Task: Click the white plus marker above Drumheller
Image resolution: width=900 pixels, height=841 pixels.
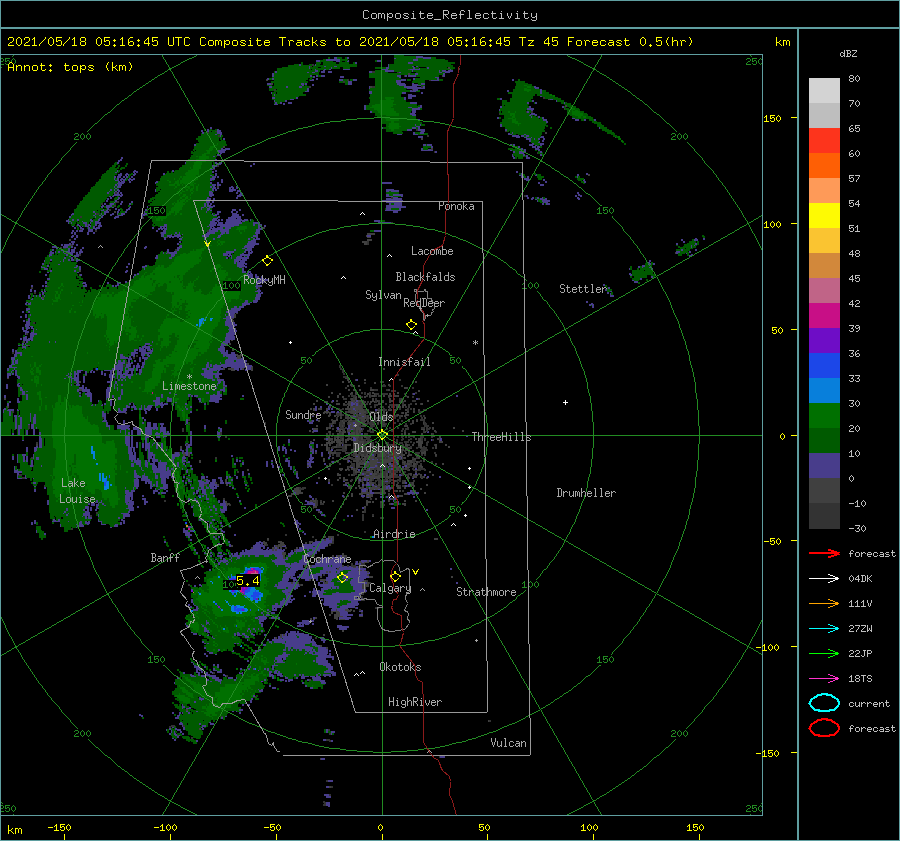Action: 565,402
